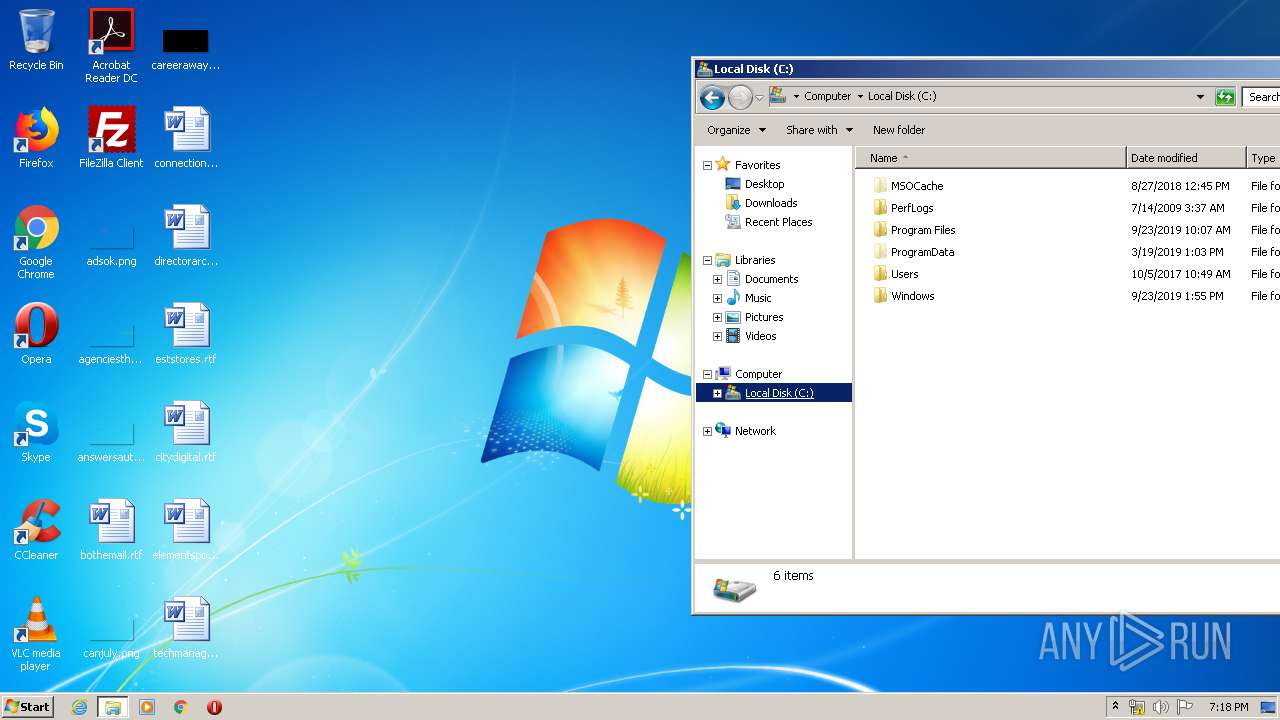
Task: Open the Share with menu
Action: click(819, 130)
